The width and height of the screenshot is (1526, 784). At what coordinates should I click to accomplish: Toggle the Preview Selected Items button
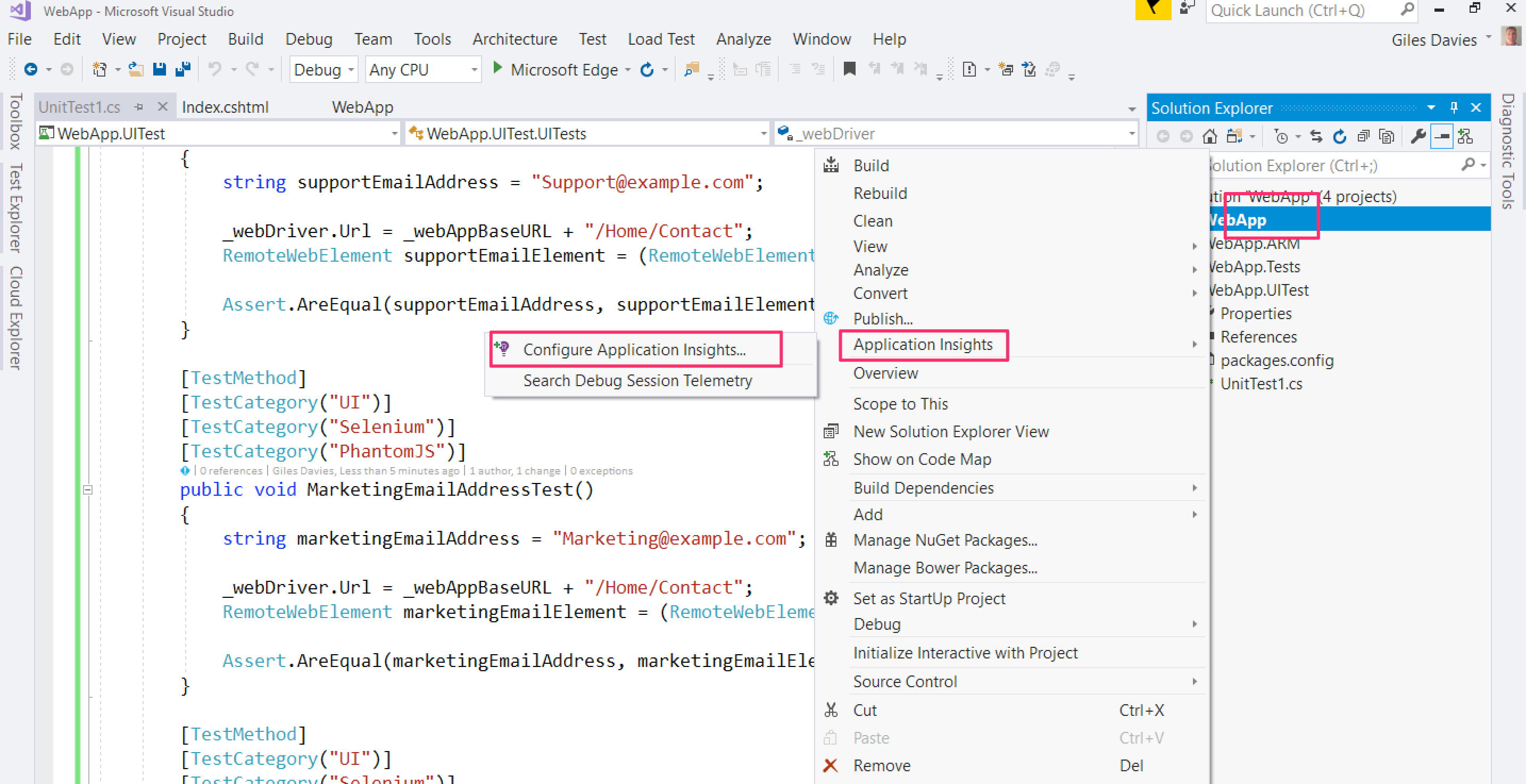click(x=1441, y=137)
